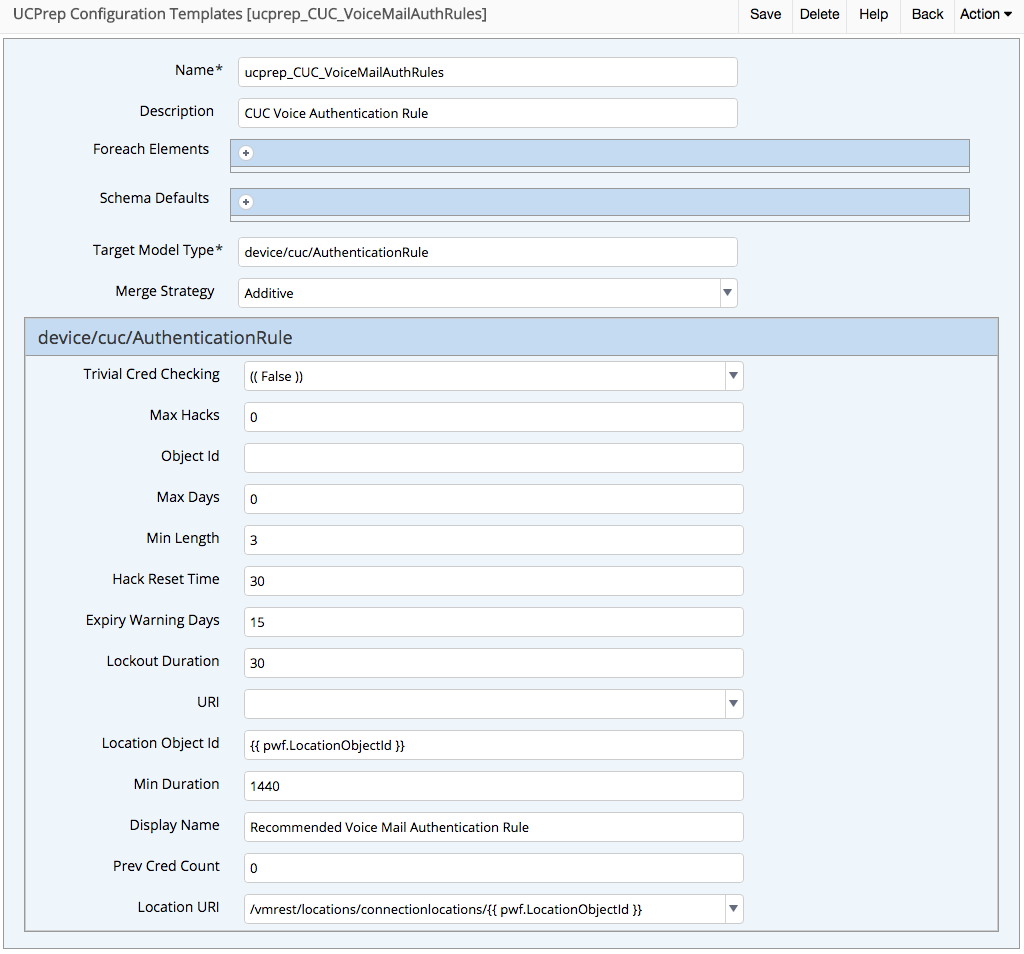The height and width of the screenshot is (954, 1024).
Task: Open the Location URI dropdown
Action: [733, 909]
